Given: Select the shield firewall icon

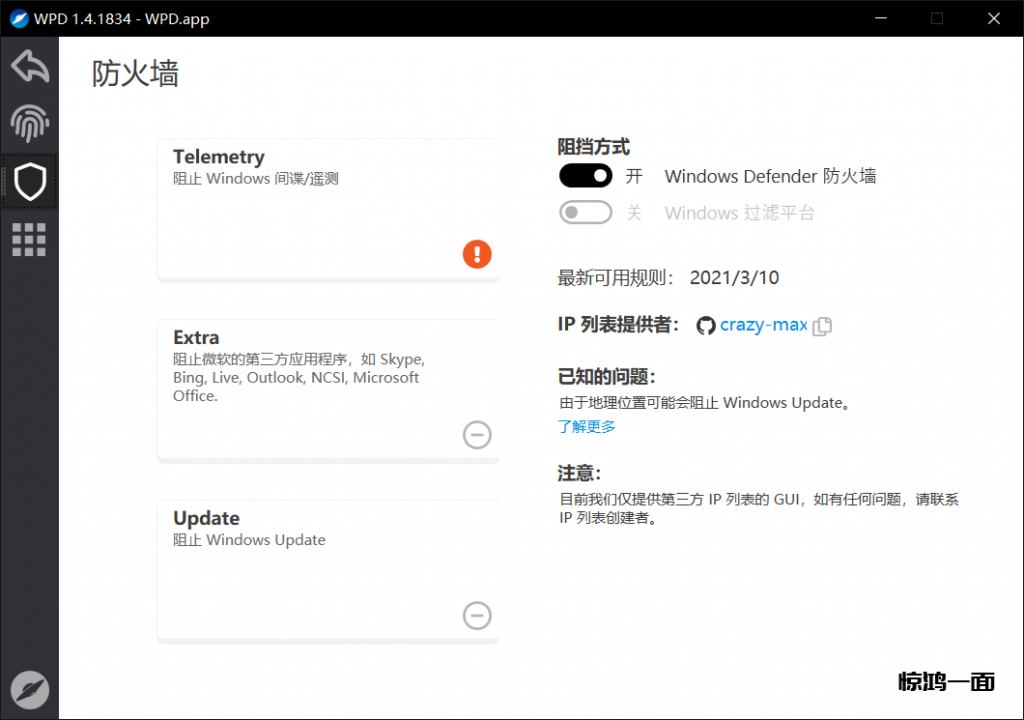Looking at the screenshot, I should (x=30, y=182).
